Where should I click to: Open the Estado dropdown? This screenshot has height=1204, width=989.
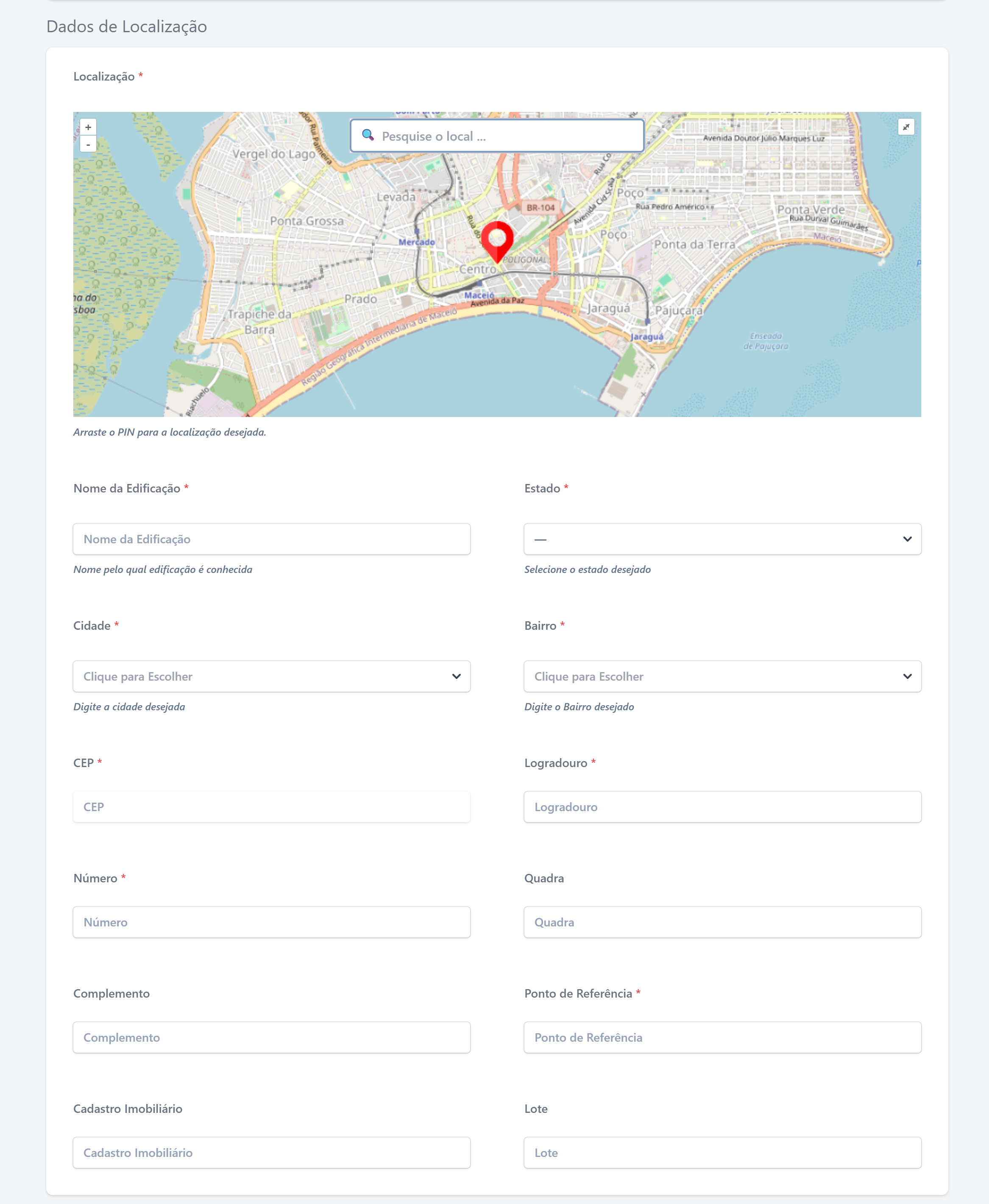tap(722, 539)
